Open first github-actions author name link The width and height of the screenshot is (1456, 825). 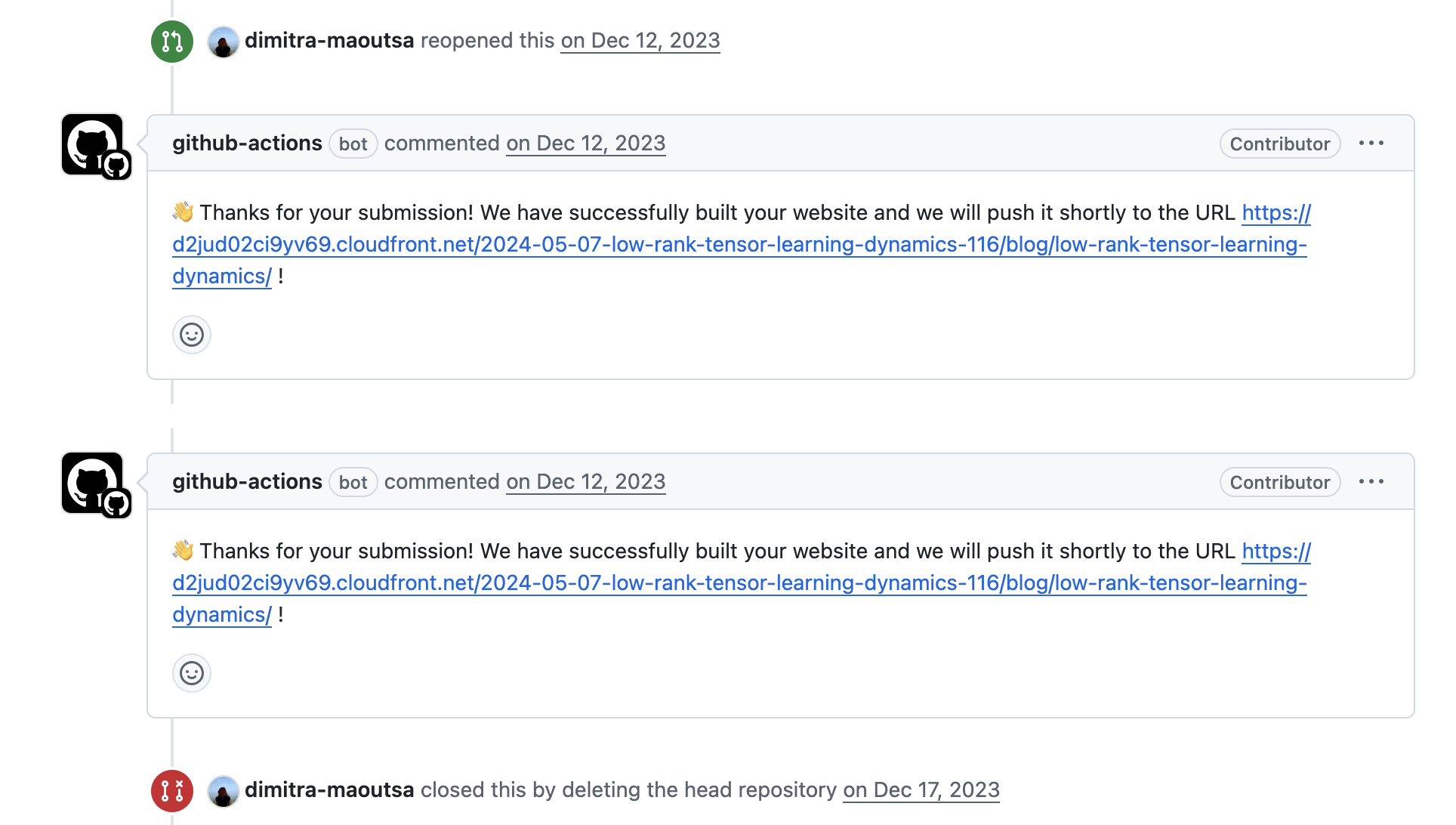(x=247, y=144)
